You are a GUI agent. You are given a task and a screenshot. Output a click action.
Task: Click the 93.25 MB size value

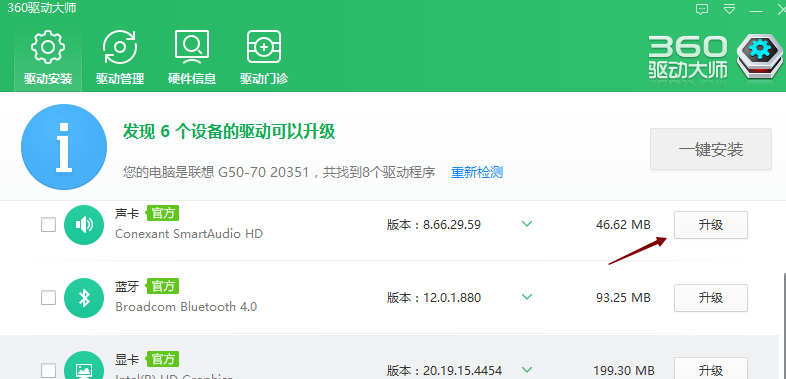(623, 298)
